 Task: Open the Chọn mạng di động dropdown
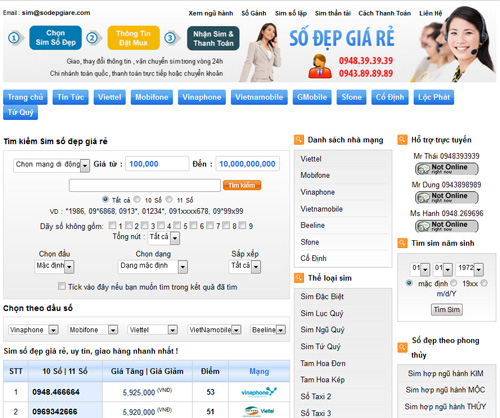[52, 165]
